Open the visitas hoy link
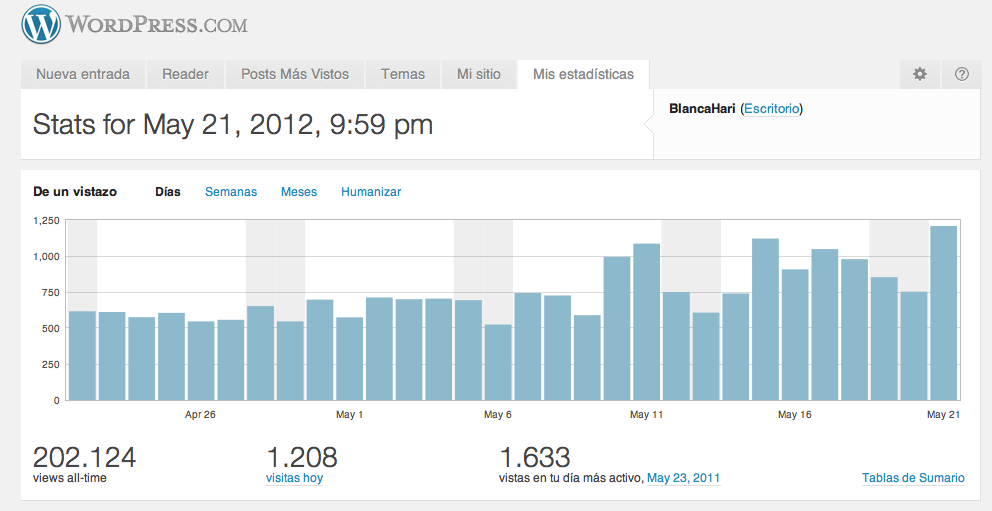The height and width of the screenshot is (511, 992). (x=294, y=478)
